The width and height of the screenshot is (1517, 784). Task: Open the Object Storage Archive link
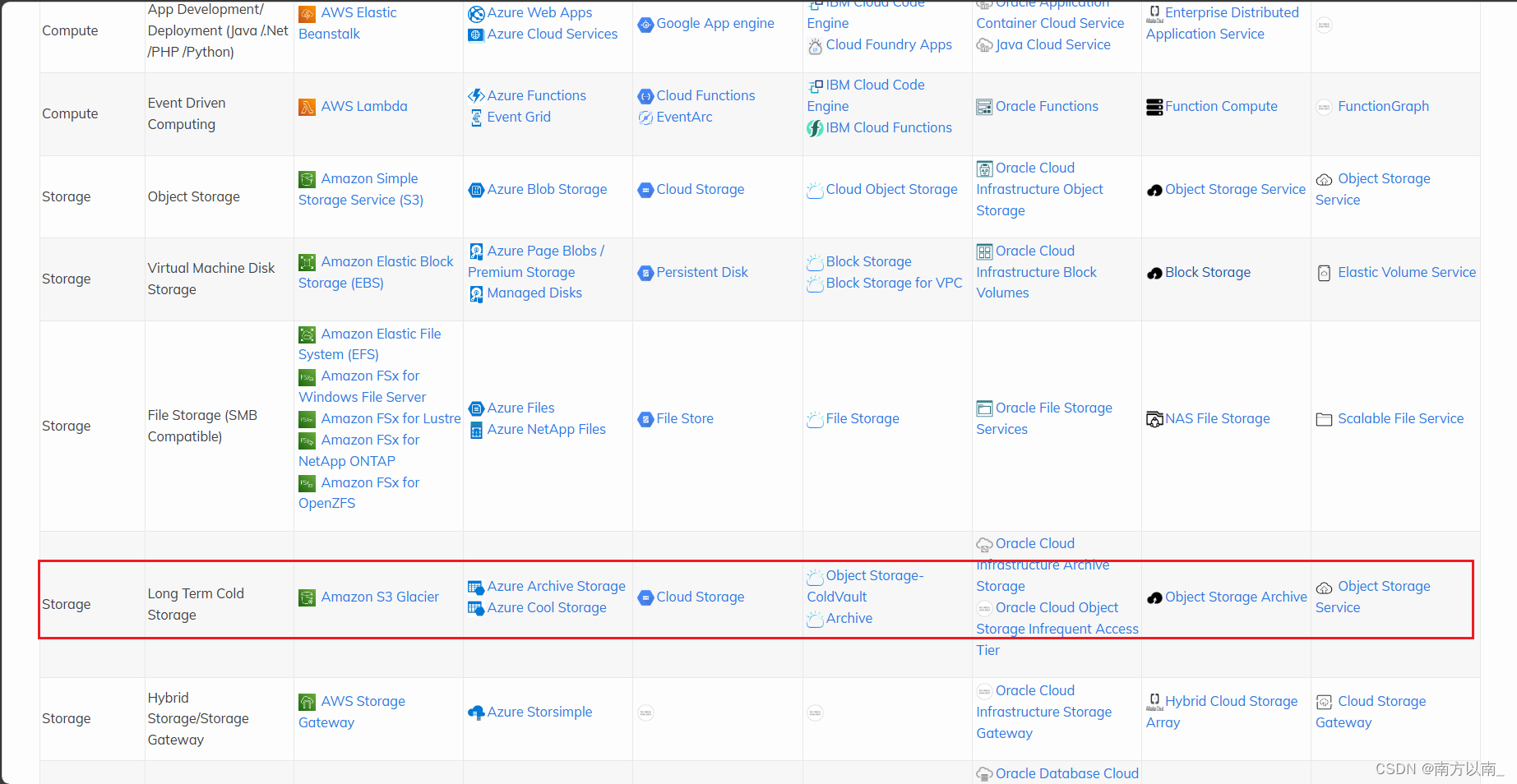coord(1236,597)
